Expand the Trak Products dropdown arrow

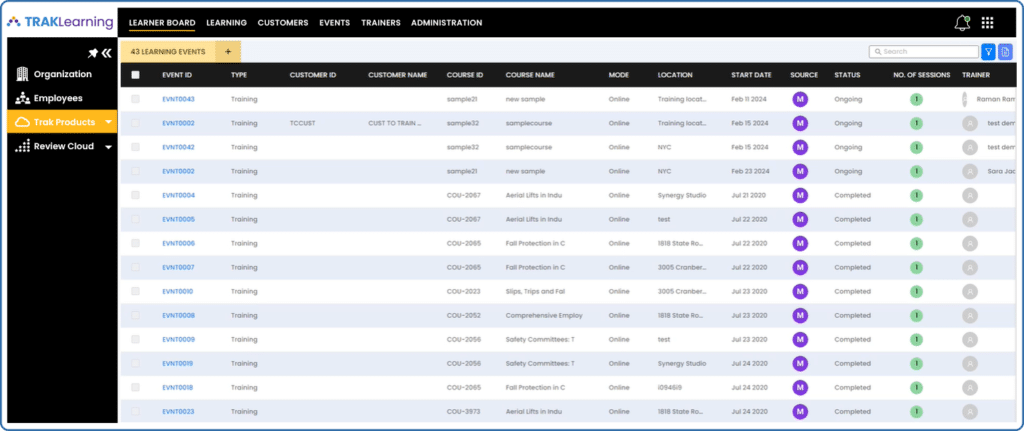click(107, 123)
